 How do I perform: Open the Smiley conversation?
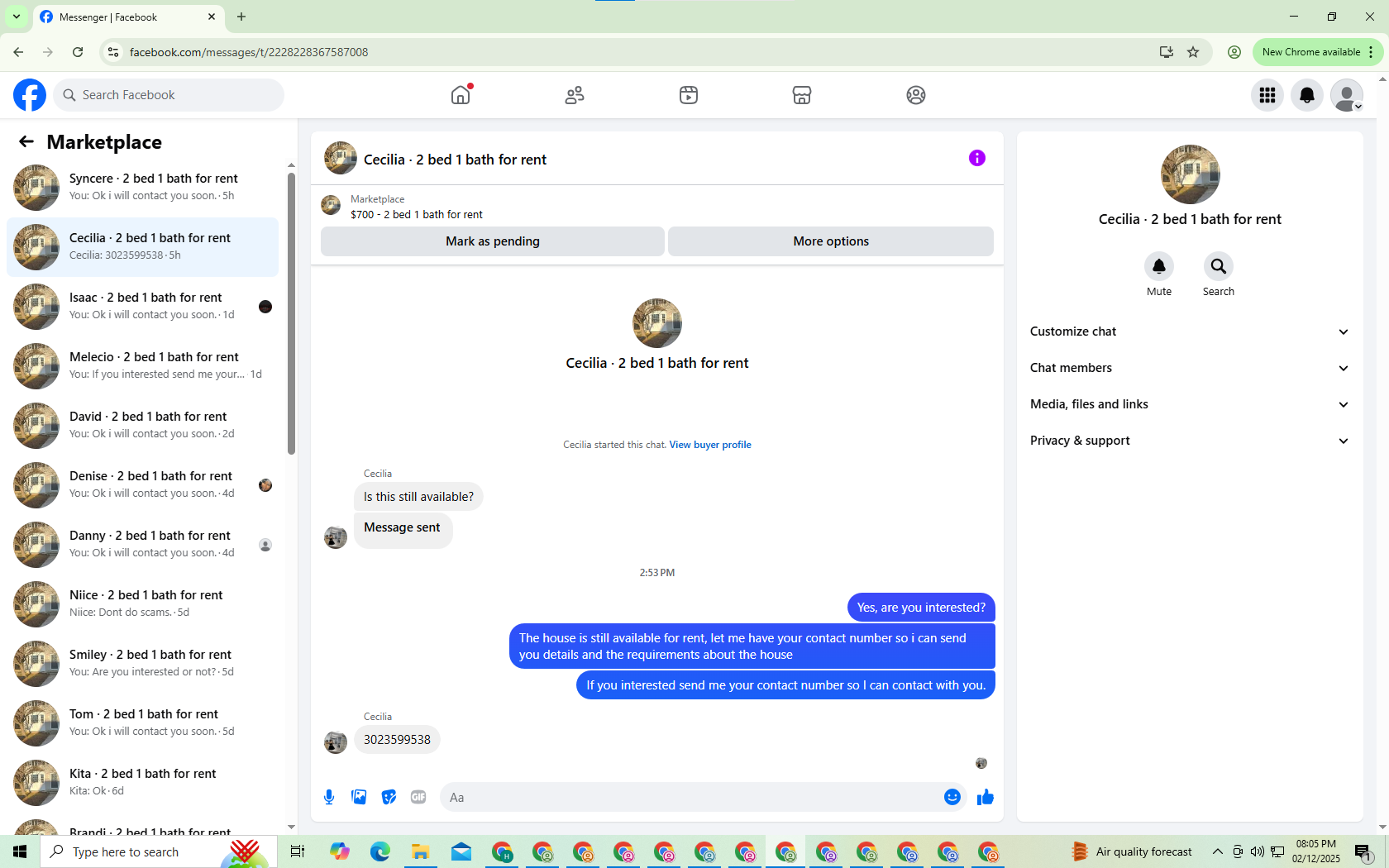pos(142,664)
